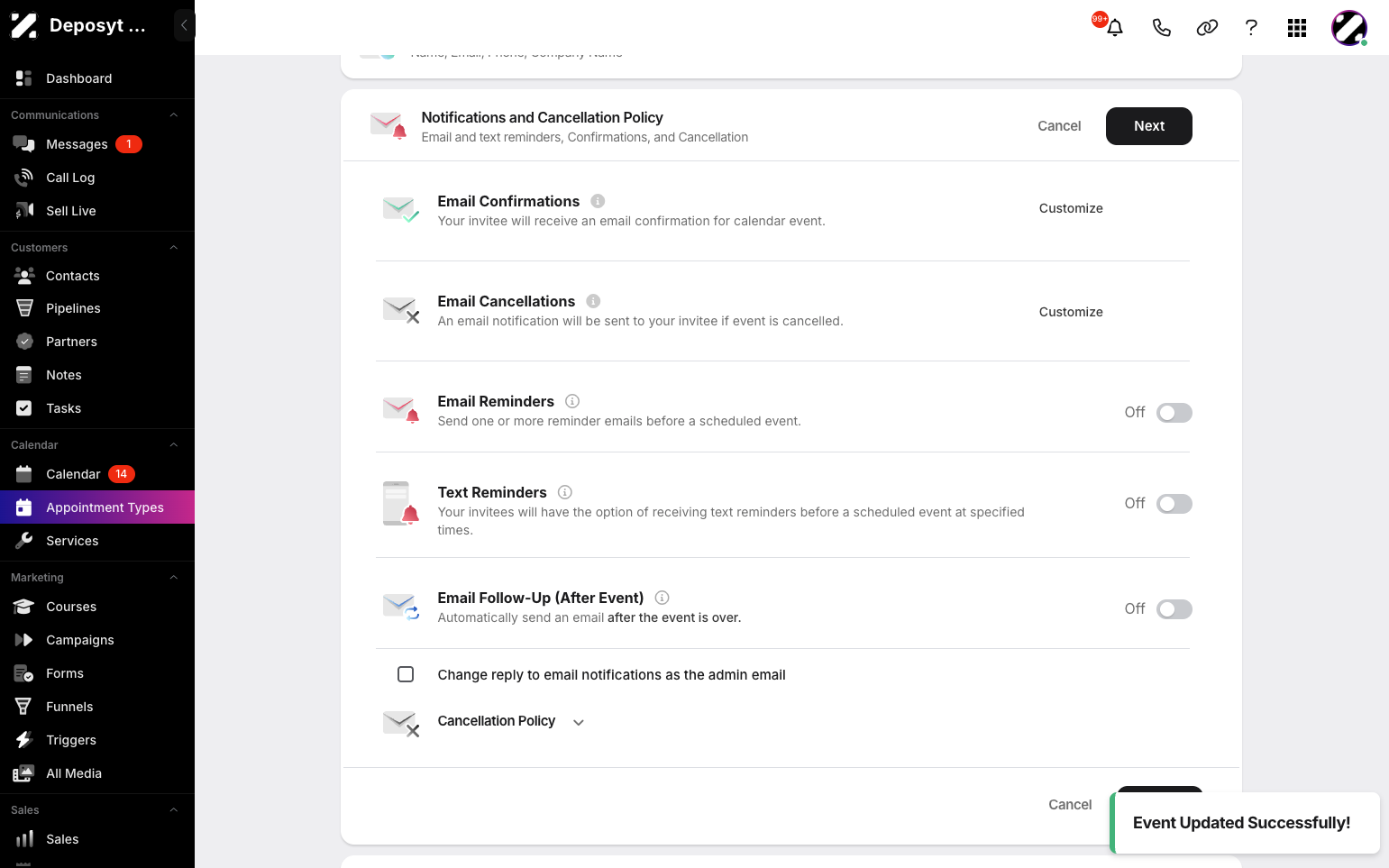1389x868 pixels.
Task: Click the Event Updated Successfully notification
Action: 1245,823
